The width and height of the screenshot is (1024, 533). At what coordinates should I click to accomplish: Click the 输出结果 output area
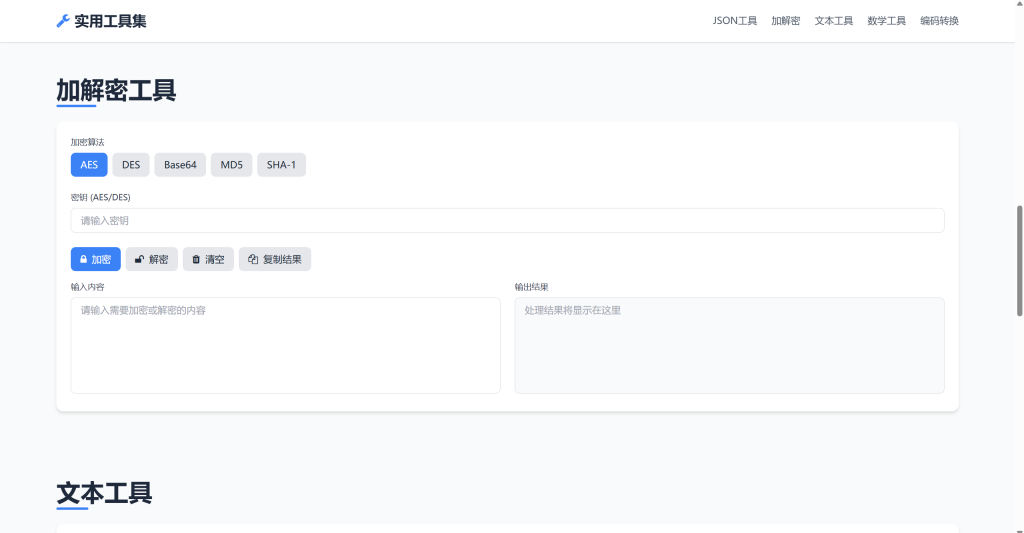729,346
